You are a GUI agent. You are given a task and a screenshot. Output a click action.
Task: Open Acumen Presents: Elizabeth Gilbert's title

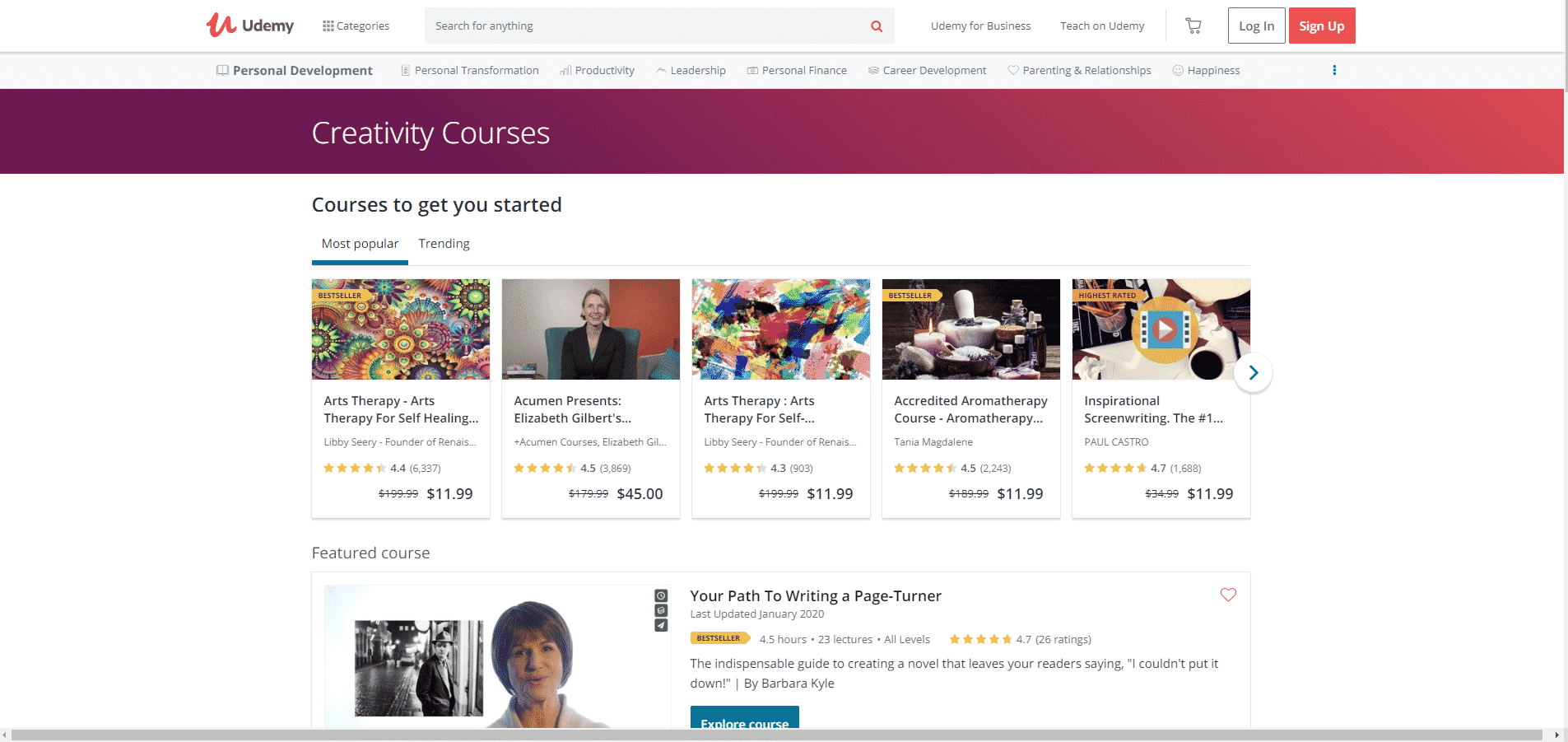pos(573,409)
